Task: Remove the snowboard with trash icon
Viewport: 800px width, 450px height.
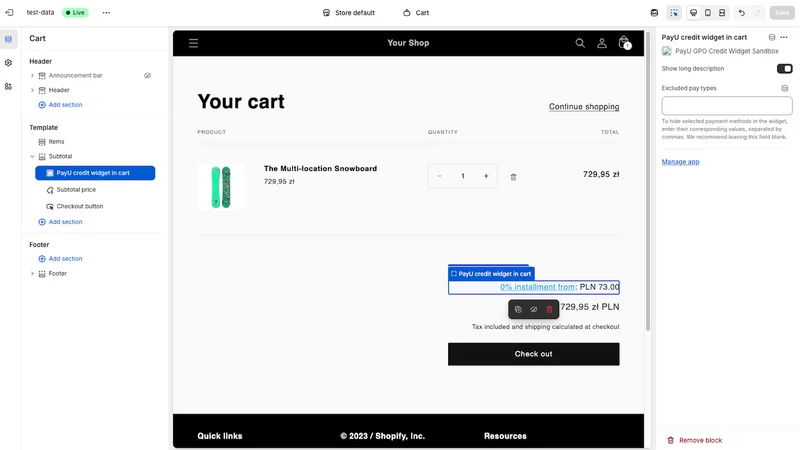Action: pyautogui.click(x=513, y=177)
